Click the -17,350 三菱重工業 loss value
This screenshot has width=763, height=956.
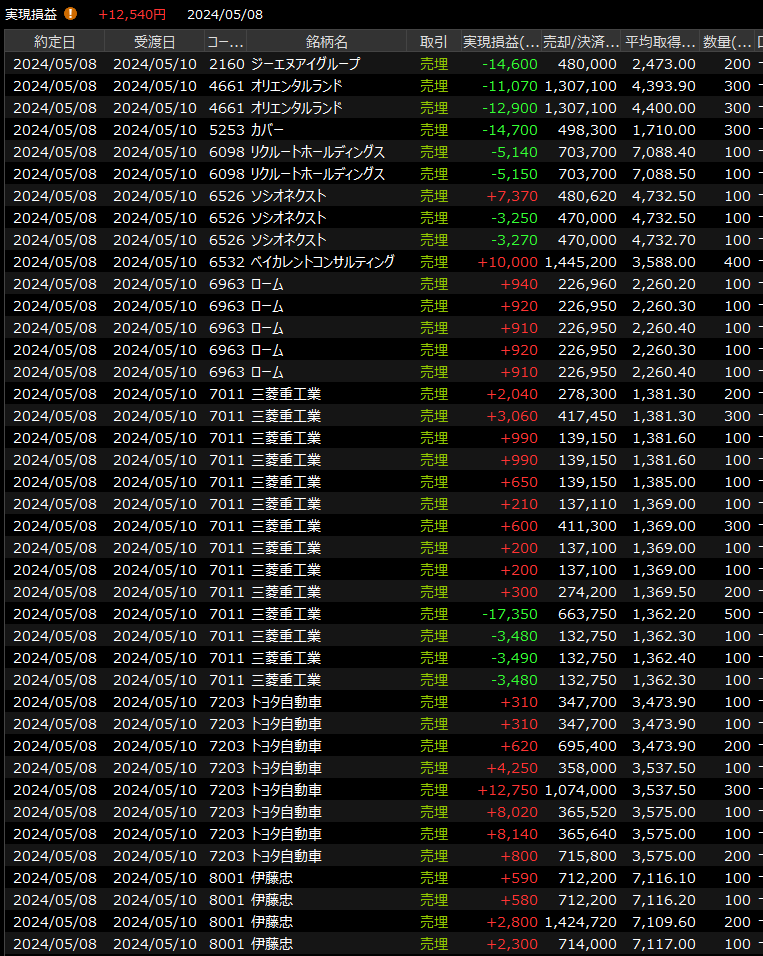(510, 614)
